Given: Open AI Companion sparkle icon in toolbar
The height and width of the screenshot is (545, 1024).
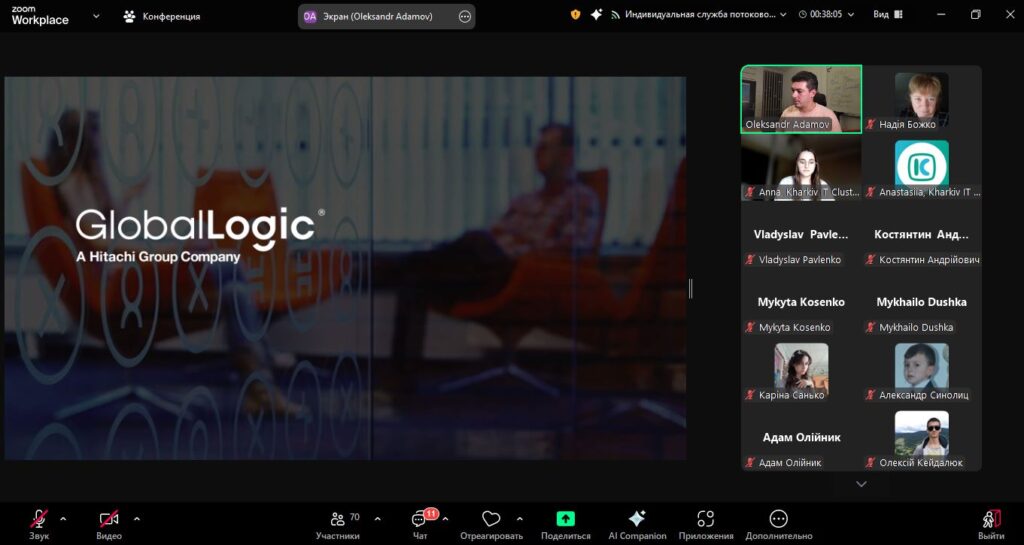Looking at the screenshot, I should coord(637,525).
